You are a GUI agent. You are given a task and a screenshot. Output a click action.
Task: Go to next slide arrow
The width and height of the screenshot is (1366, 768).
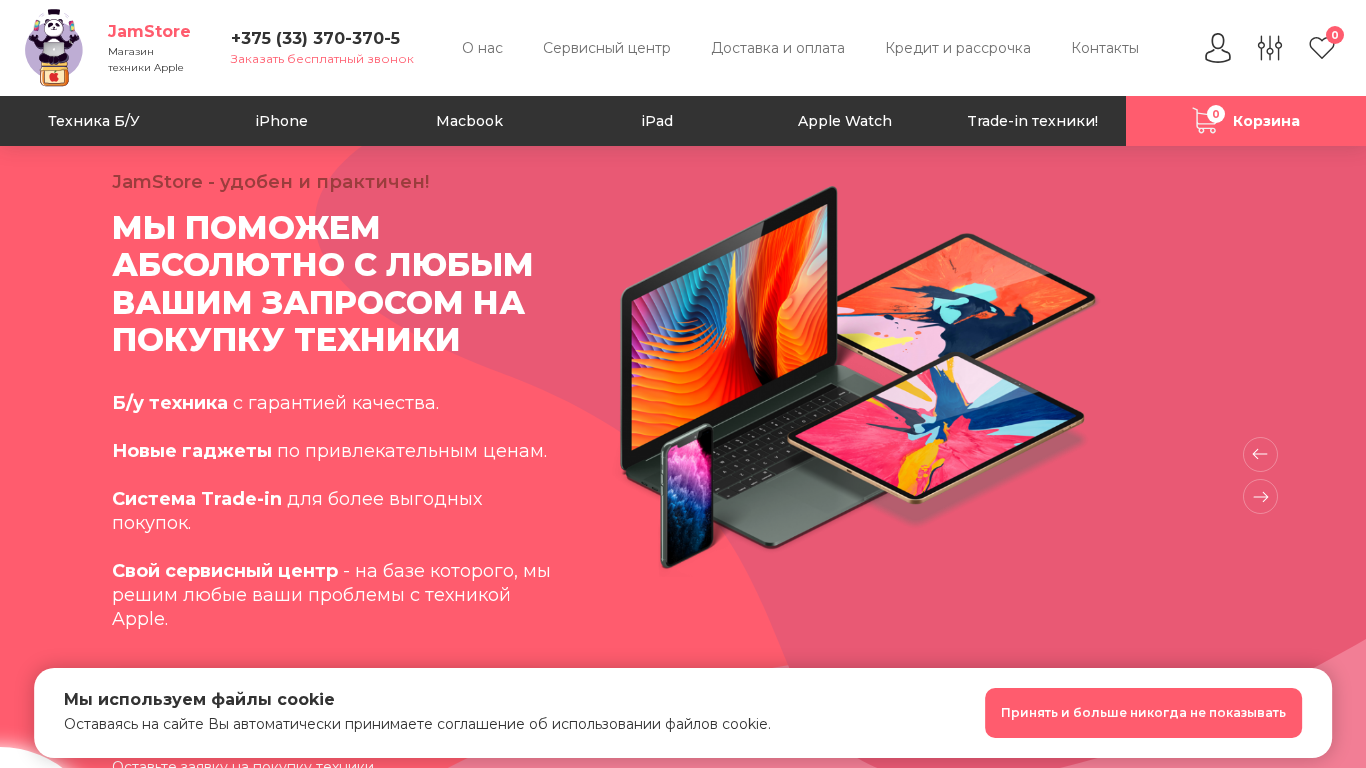[x=1260, y=496]
